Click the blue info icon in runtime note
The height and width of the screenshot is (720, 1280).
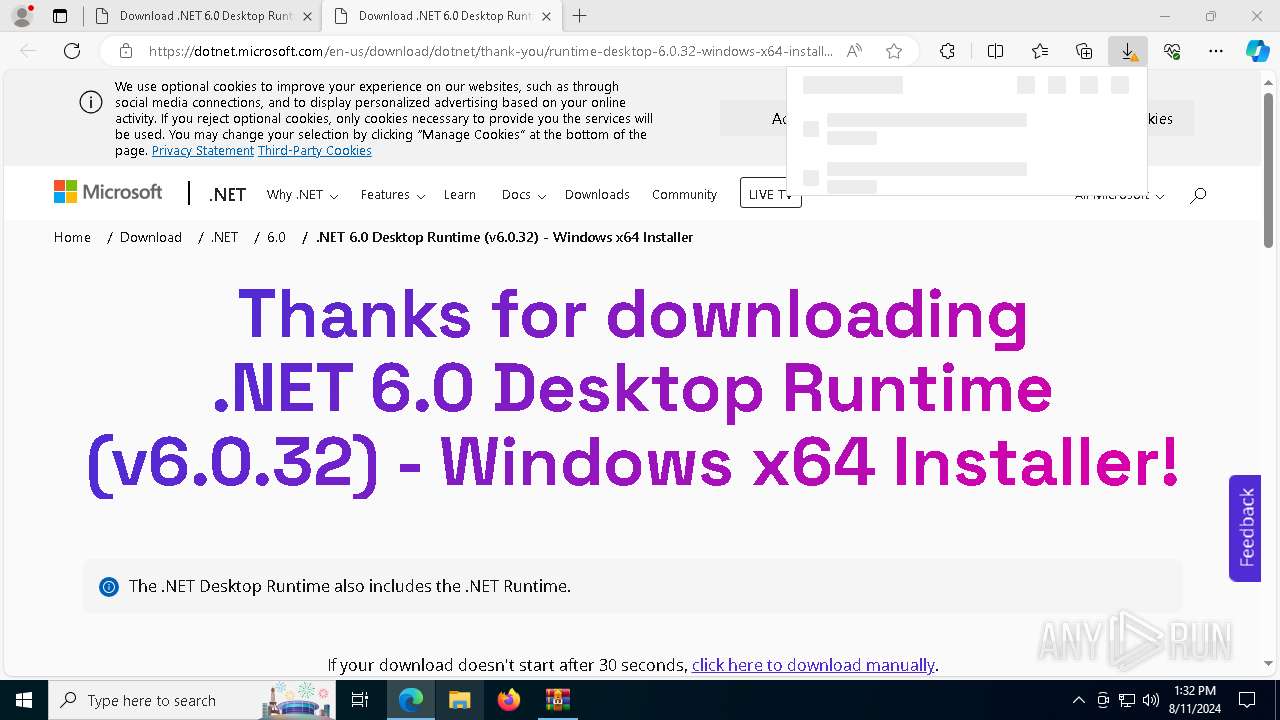109,587
